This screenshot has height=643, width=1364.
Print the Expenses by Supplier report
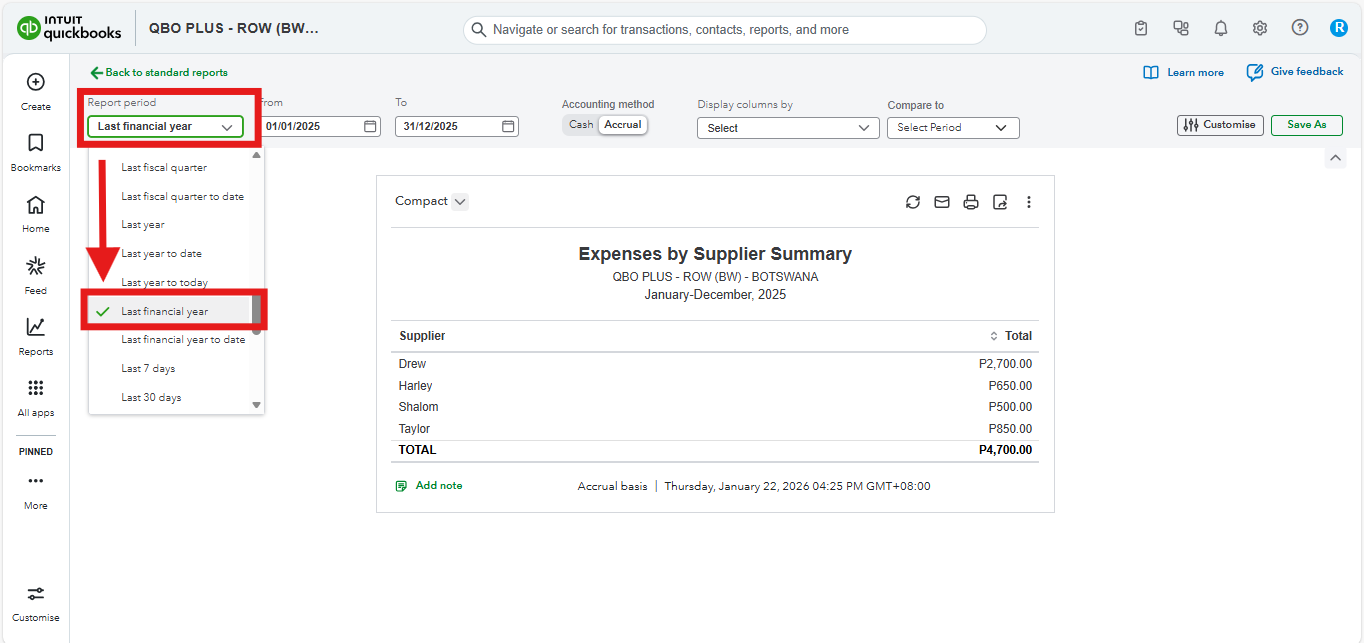[970, 202]
